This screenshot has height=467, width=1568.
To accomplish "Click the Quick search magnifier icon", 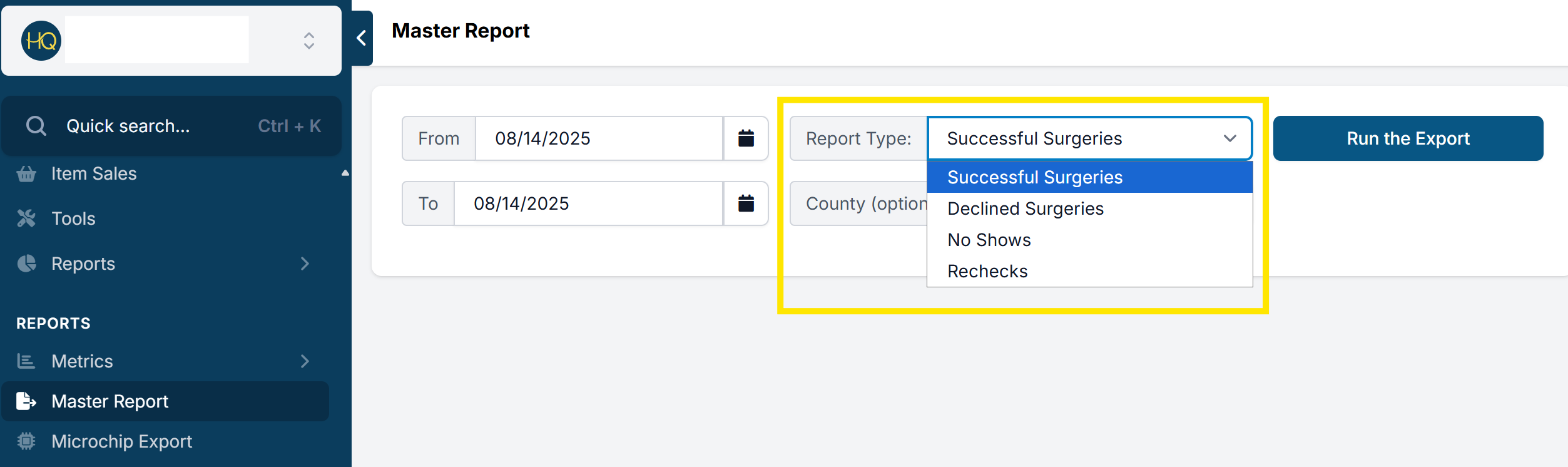I will point(36,126).
